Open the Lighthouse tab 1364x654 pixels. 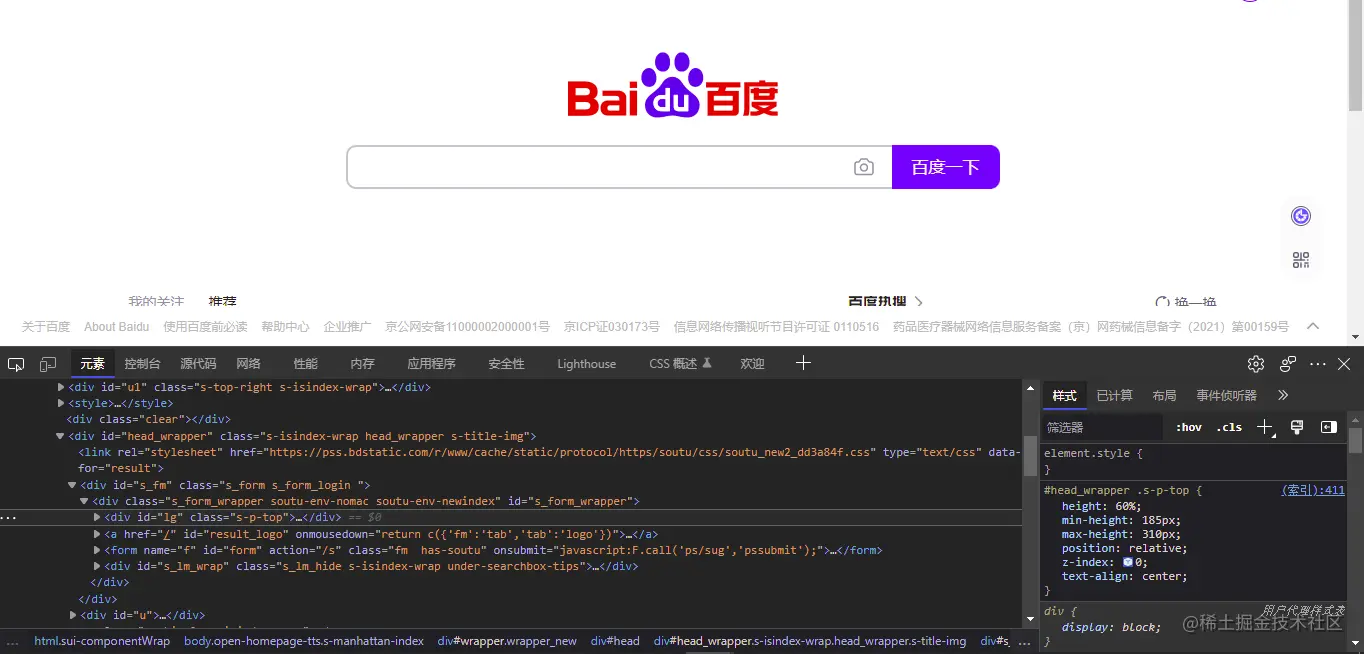coord(586,364)
